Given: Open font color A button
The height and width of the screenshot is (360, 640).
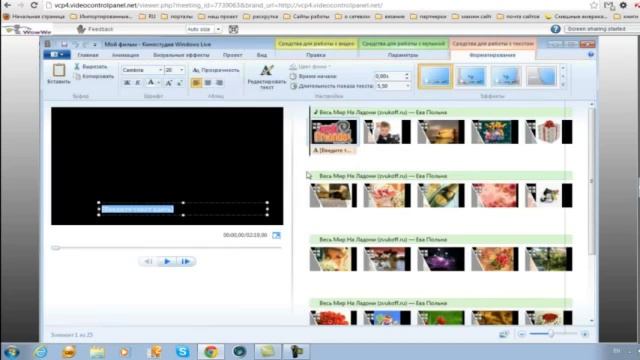Looking at the screenshot, I should tap(151, 83).
